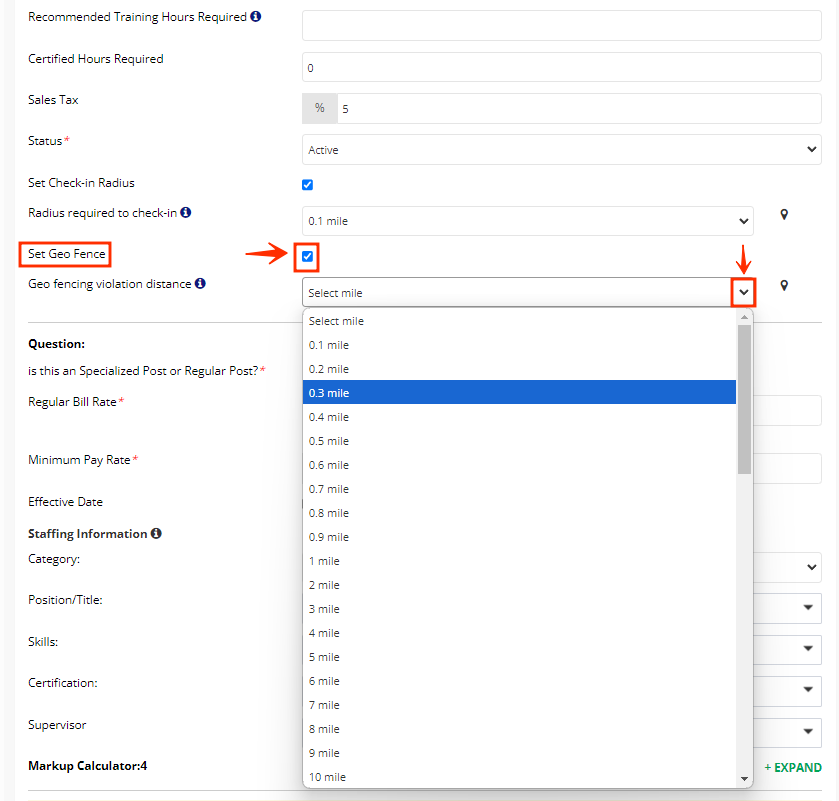Click scroll down arrow of the mile list

pos(744,778)
